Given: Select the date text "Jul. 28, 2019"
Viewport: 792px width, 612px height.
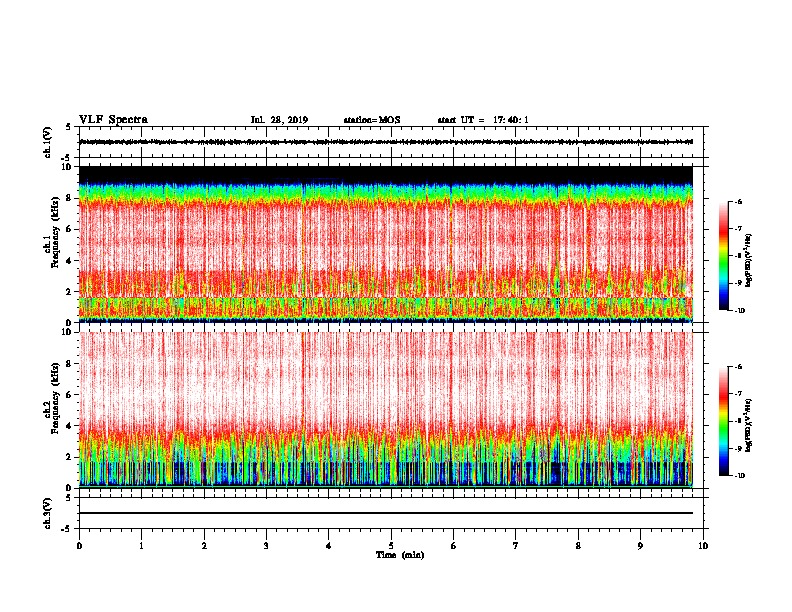Looking at the screenshot, I should (279, 120).
